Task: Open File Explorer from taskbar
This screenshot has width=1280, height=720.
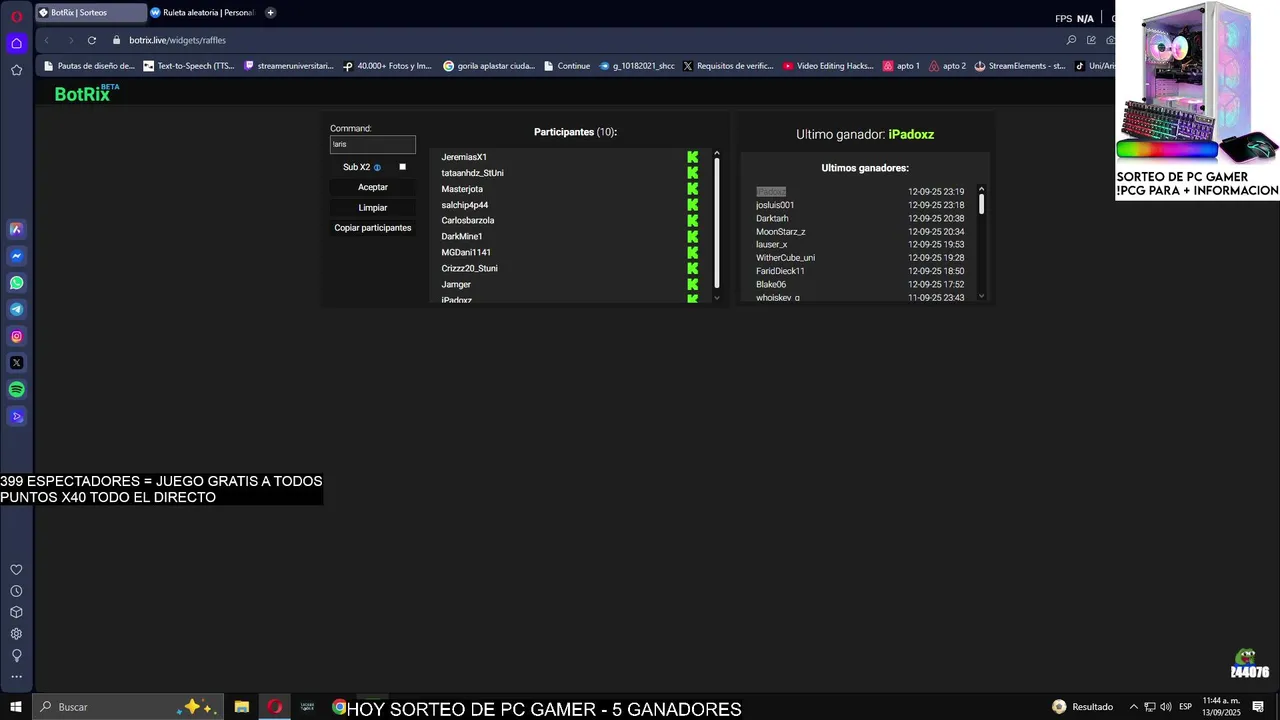Action: [x=242, y=707]
